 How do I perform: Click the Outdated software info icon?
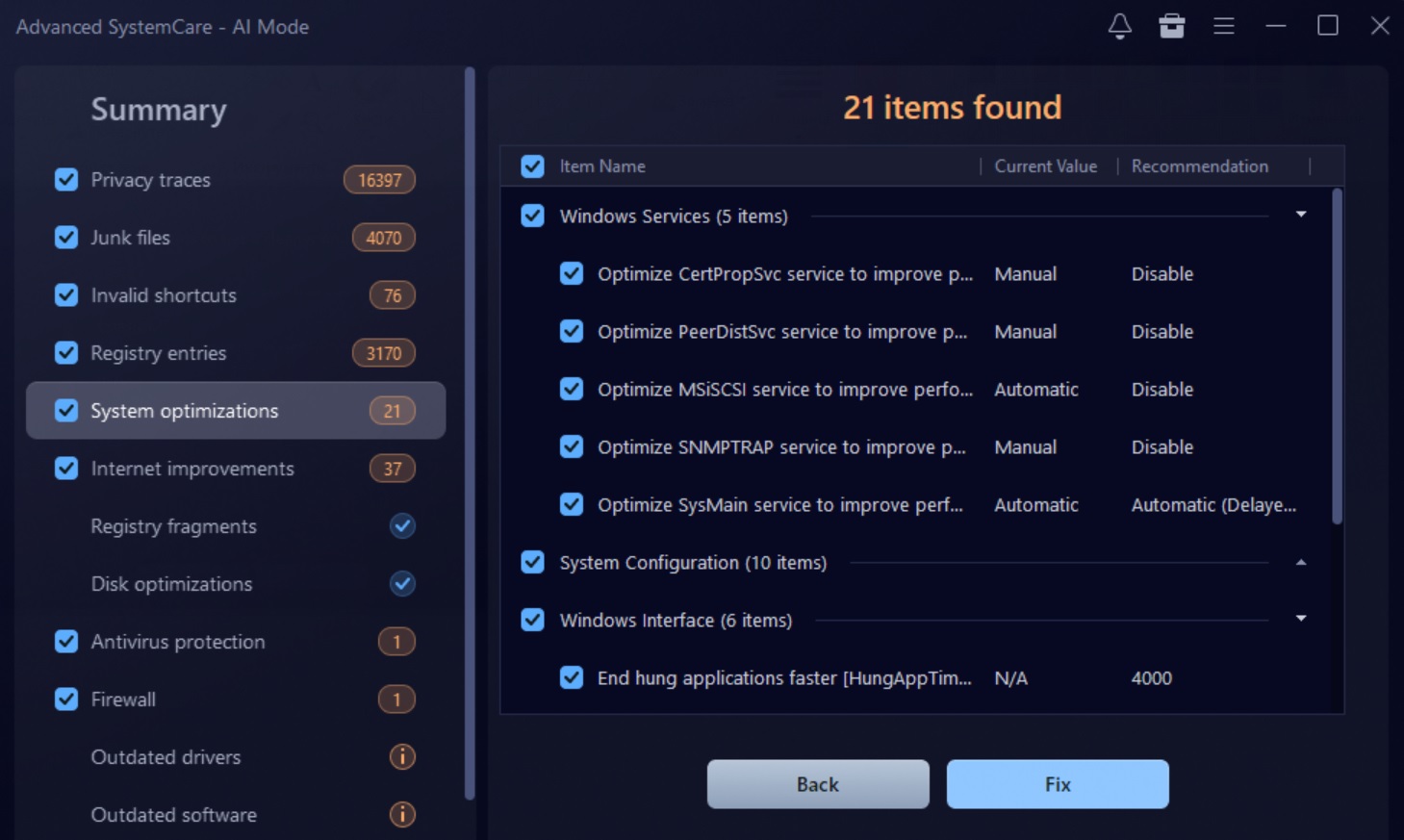point(402,815)
